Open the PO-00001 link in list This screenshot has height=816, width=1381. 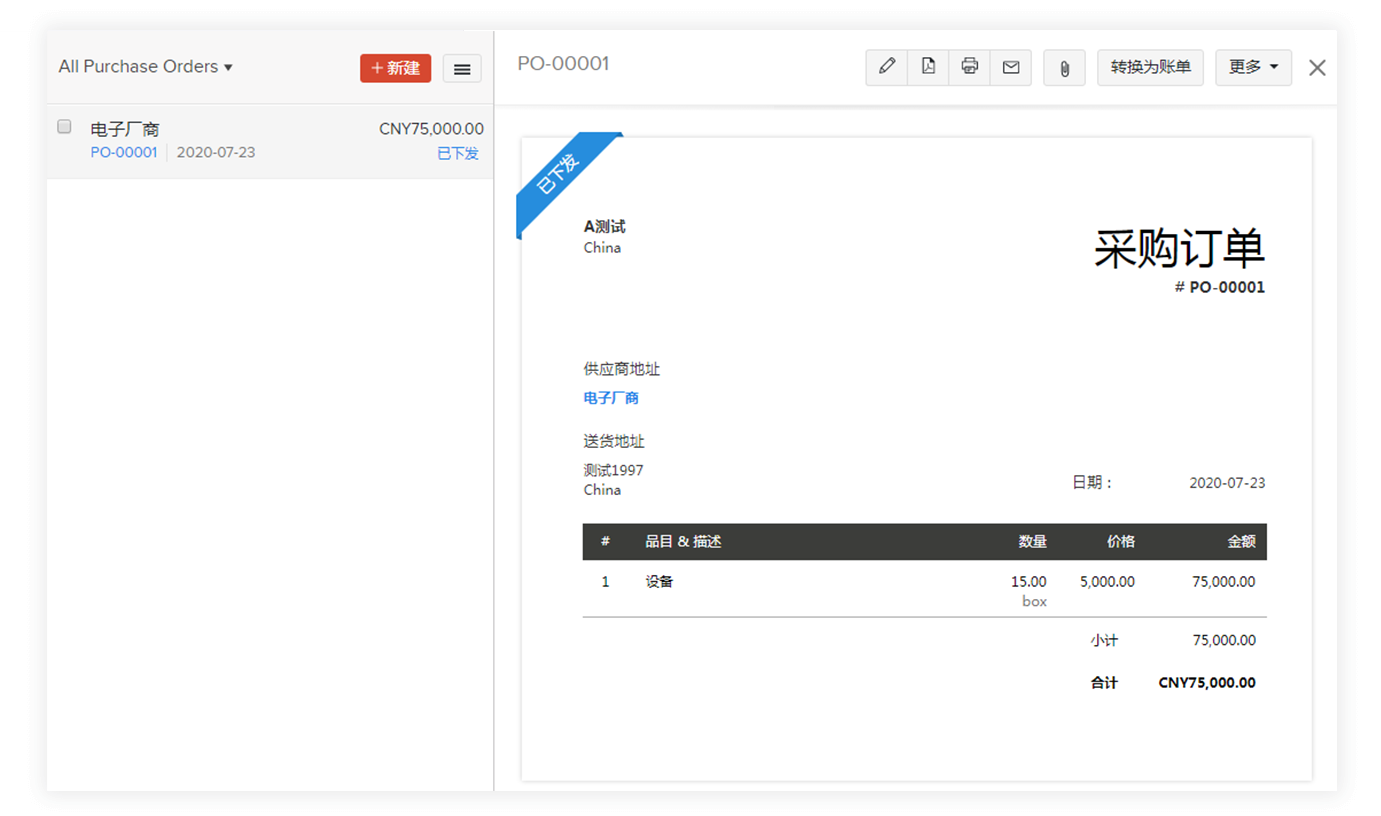click(124, 153)
